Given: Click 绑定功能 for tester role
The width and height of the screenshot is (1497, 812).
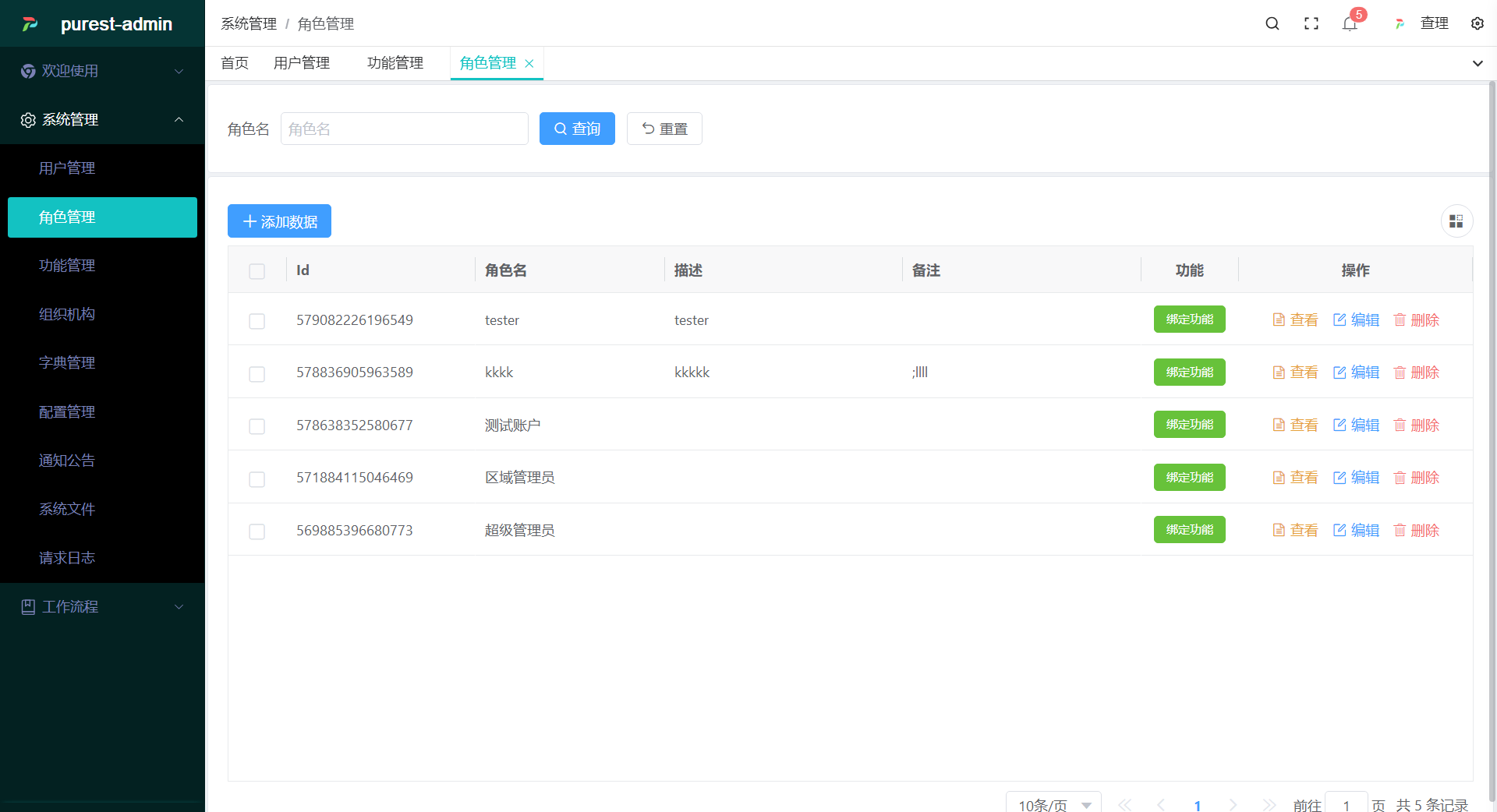Looking at the screenshot, I should [1189, 320].
